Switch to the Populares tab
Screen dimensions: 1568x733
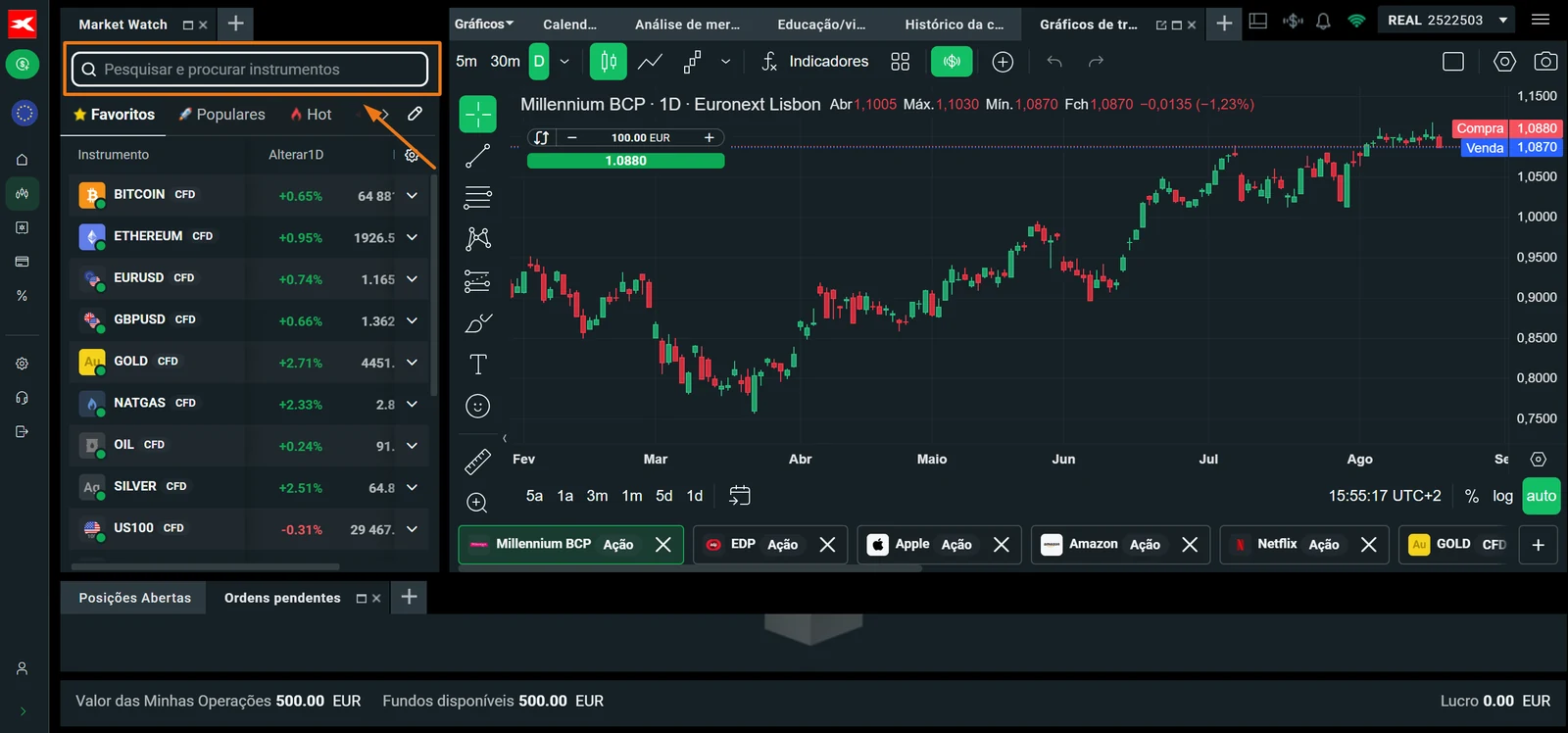coord(222,115)
